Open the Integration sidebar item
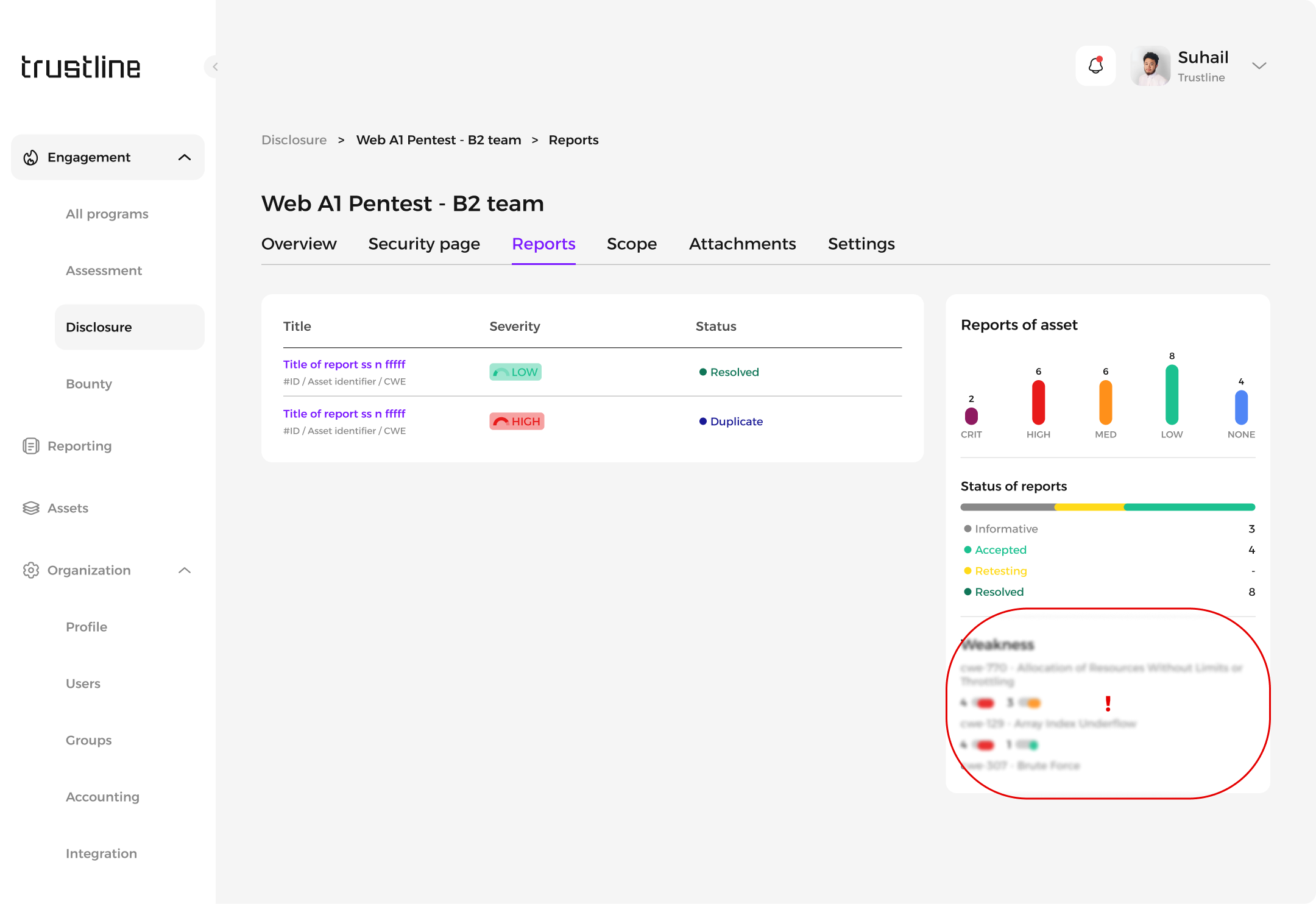1316x904 pixels. coord(101,853)
